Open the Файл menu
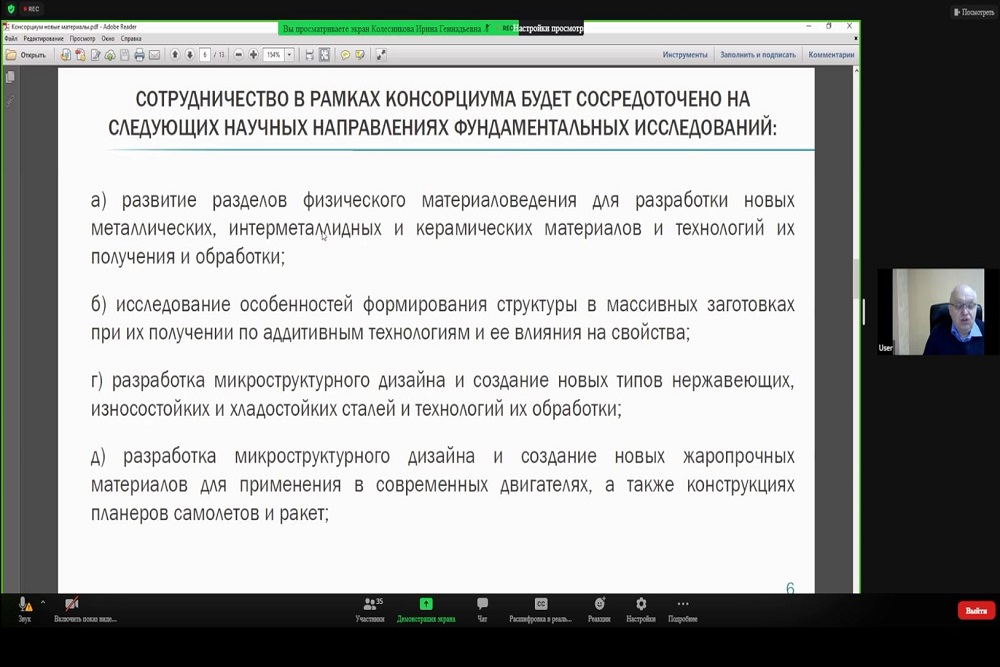Viewport: 1000px width, 667px height. pyautogui.click(x=11, y=38)
